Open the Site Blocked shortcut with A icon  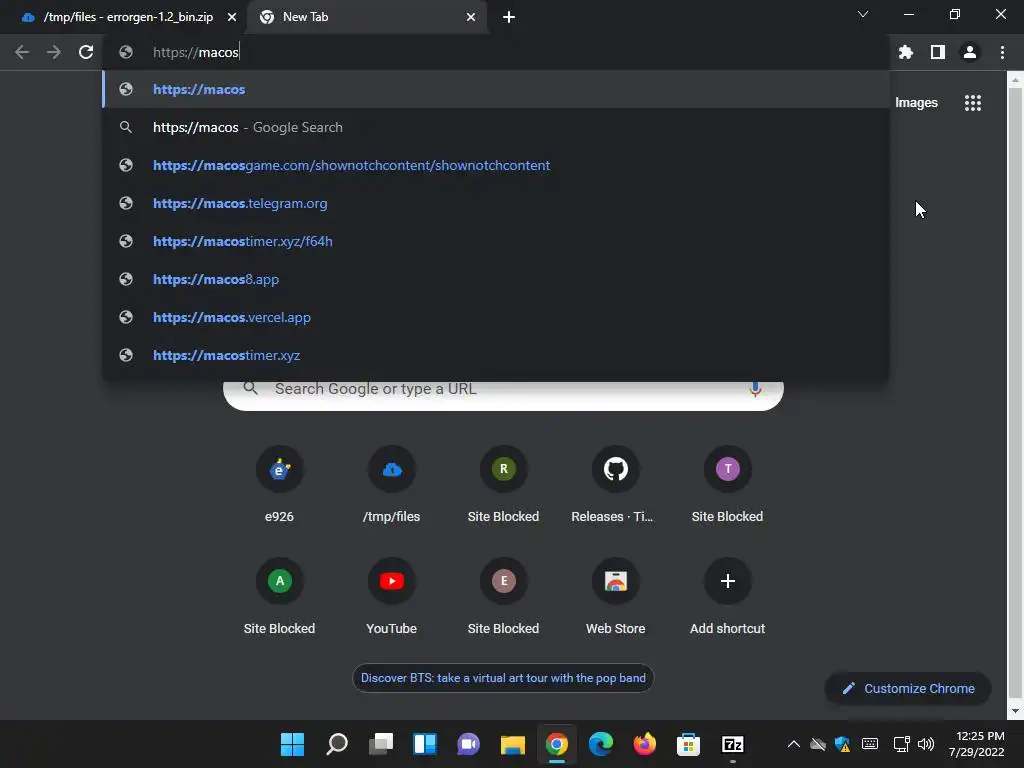[x=280, y=597]
